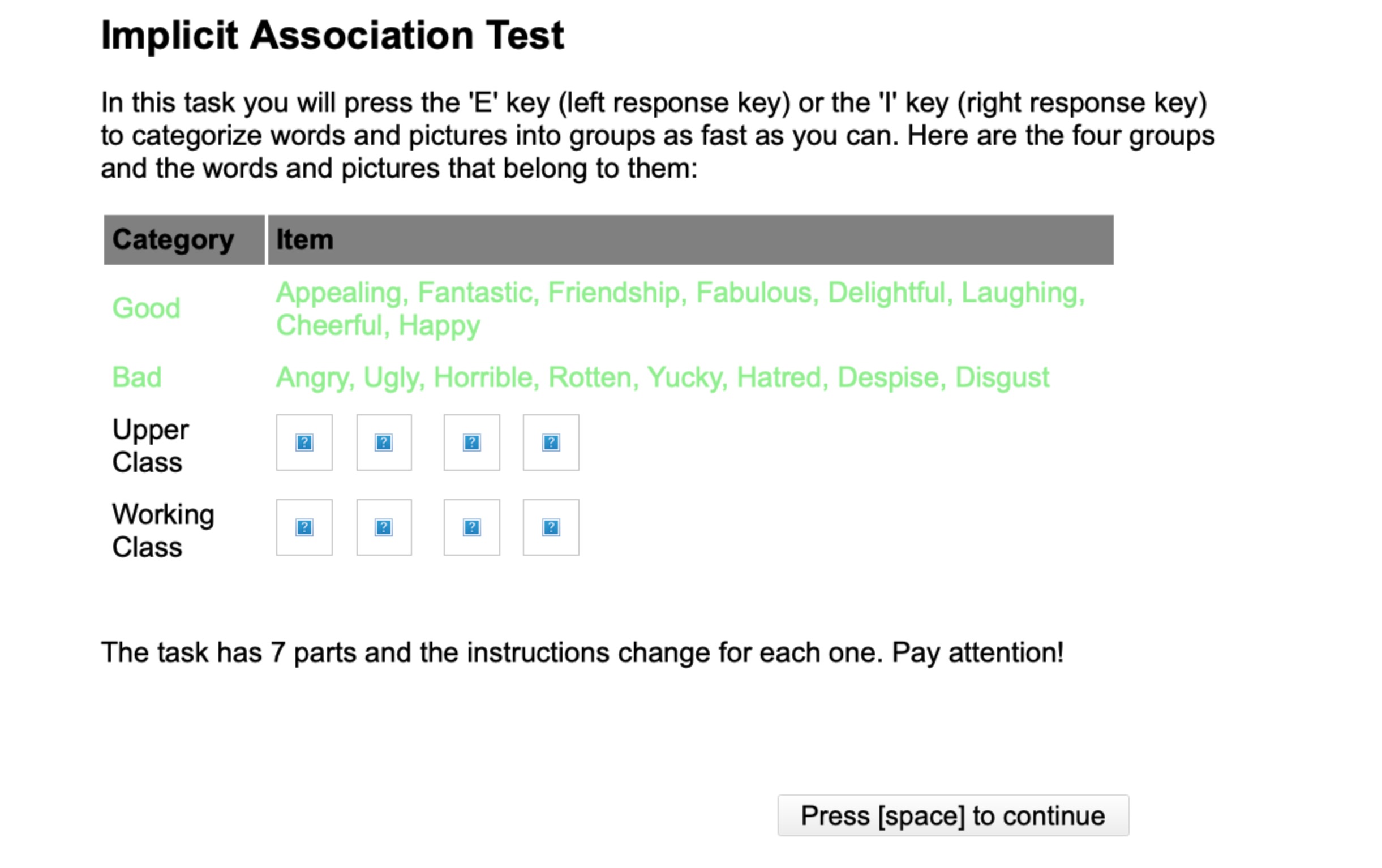Click the Item column header
Screen dimensions: 1382x868
coord(691,240)
